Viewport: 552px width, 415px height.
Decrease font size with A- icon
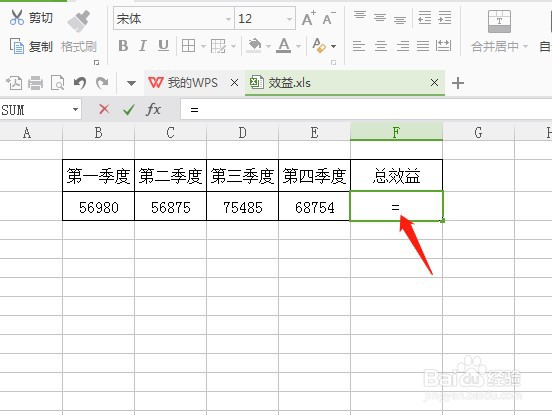click(x=329, y=19)
